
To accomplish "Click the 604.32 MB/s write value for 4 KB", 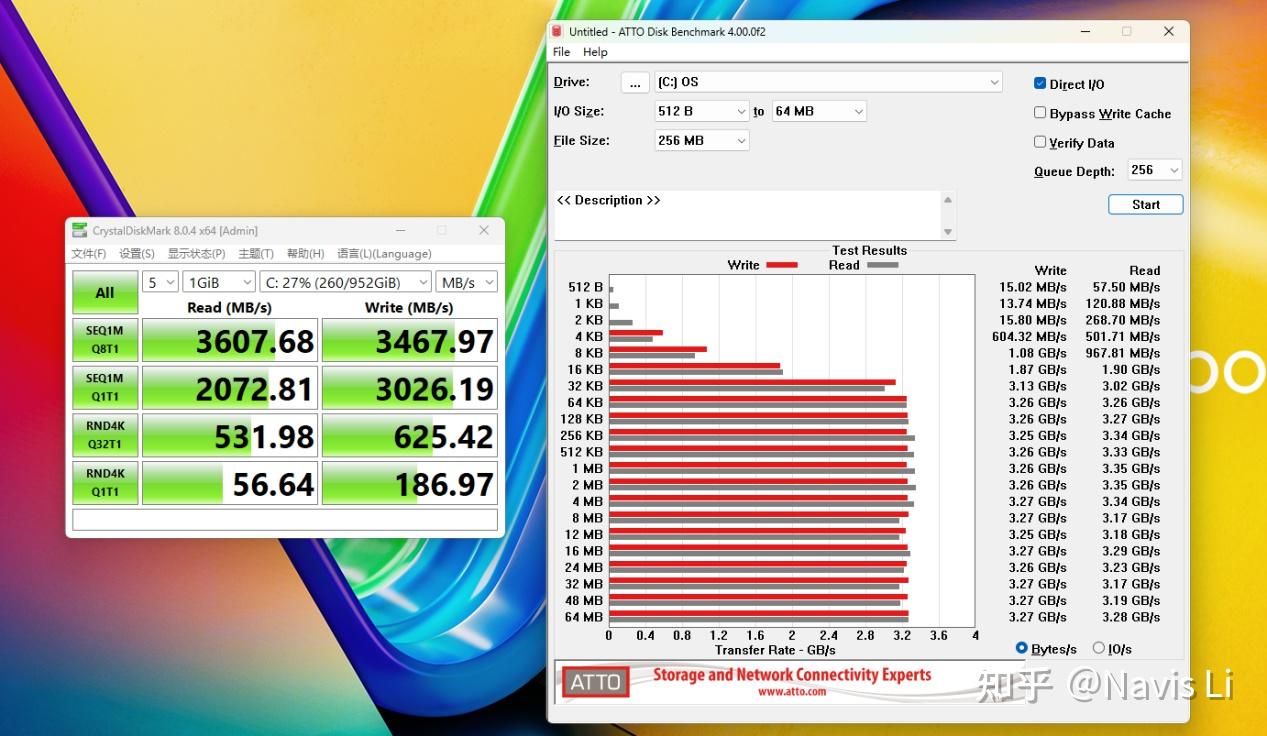I will (x=1029, y=337).
